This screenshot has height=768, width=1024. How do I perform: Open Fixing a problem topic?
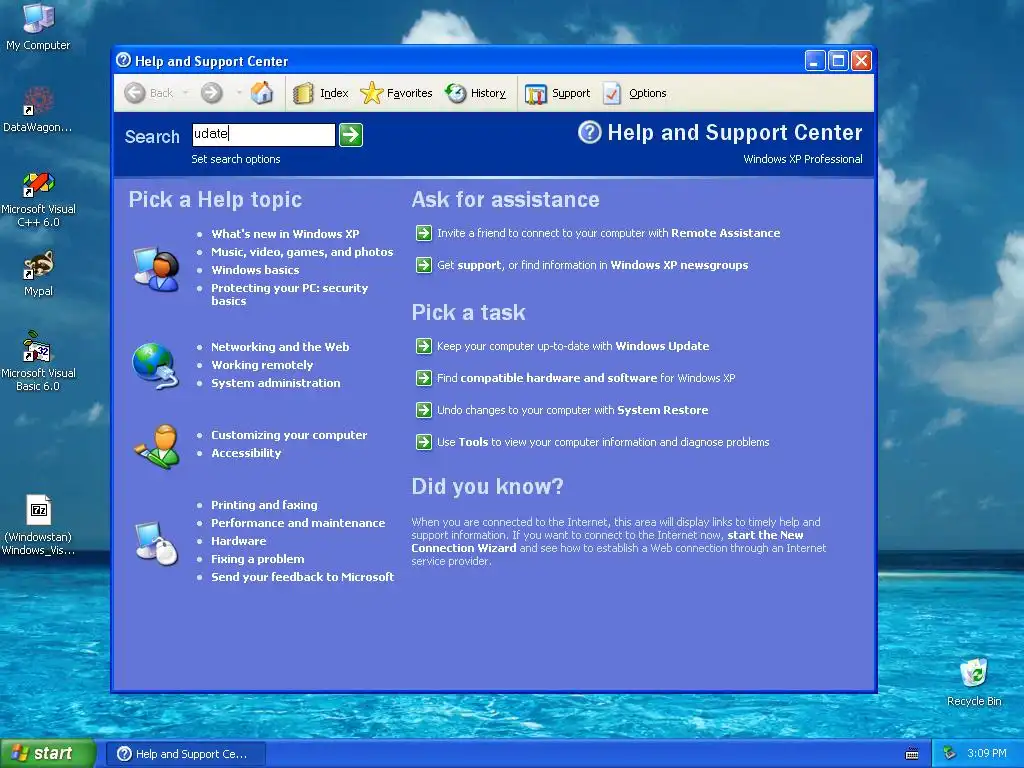point(257,559)
